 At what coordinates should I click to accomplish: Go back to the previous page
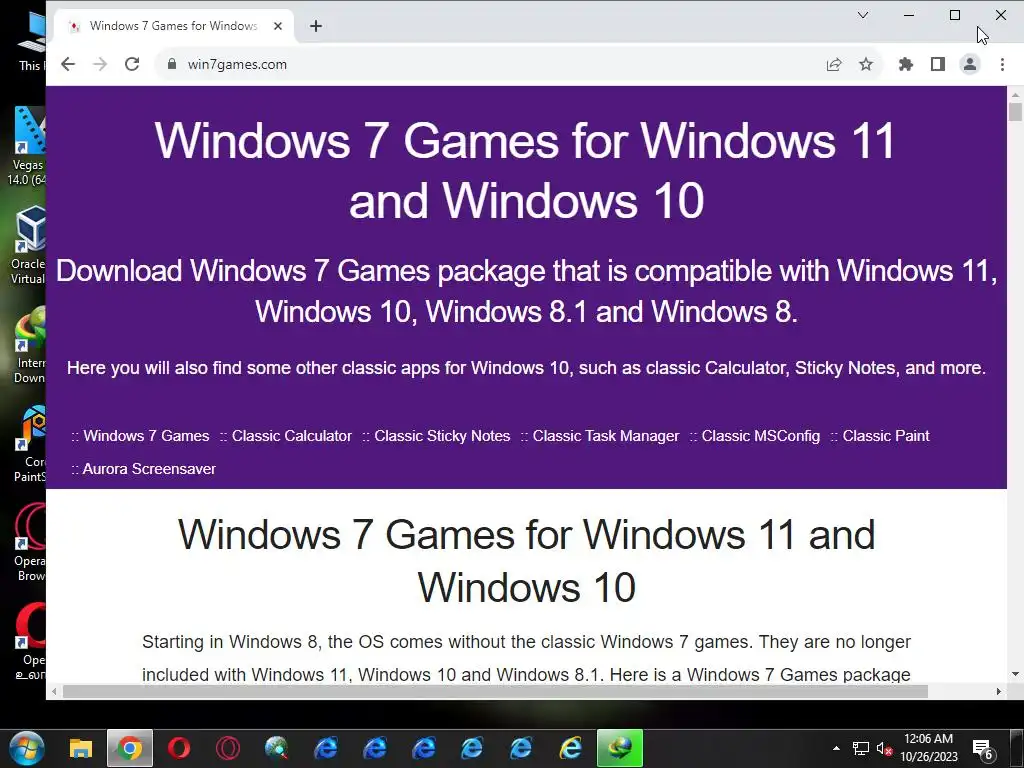tap(68, 64)
